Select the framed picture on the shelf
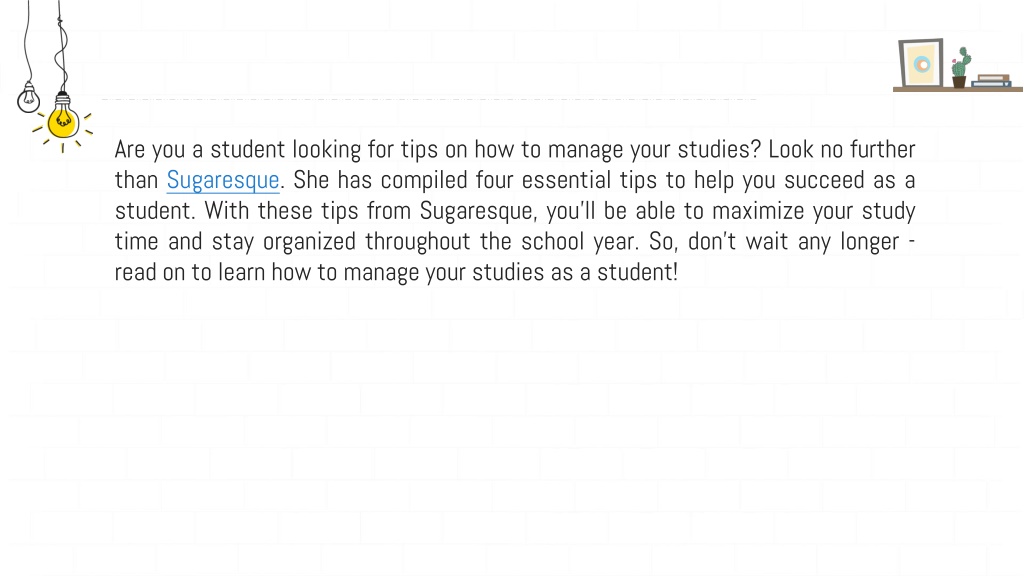The image size is (1024, 576). 921,63
